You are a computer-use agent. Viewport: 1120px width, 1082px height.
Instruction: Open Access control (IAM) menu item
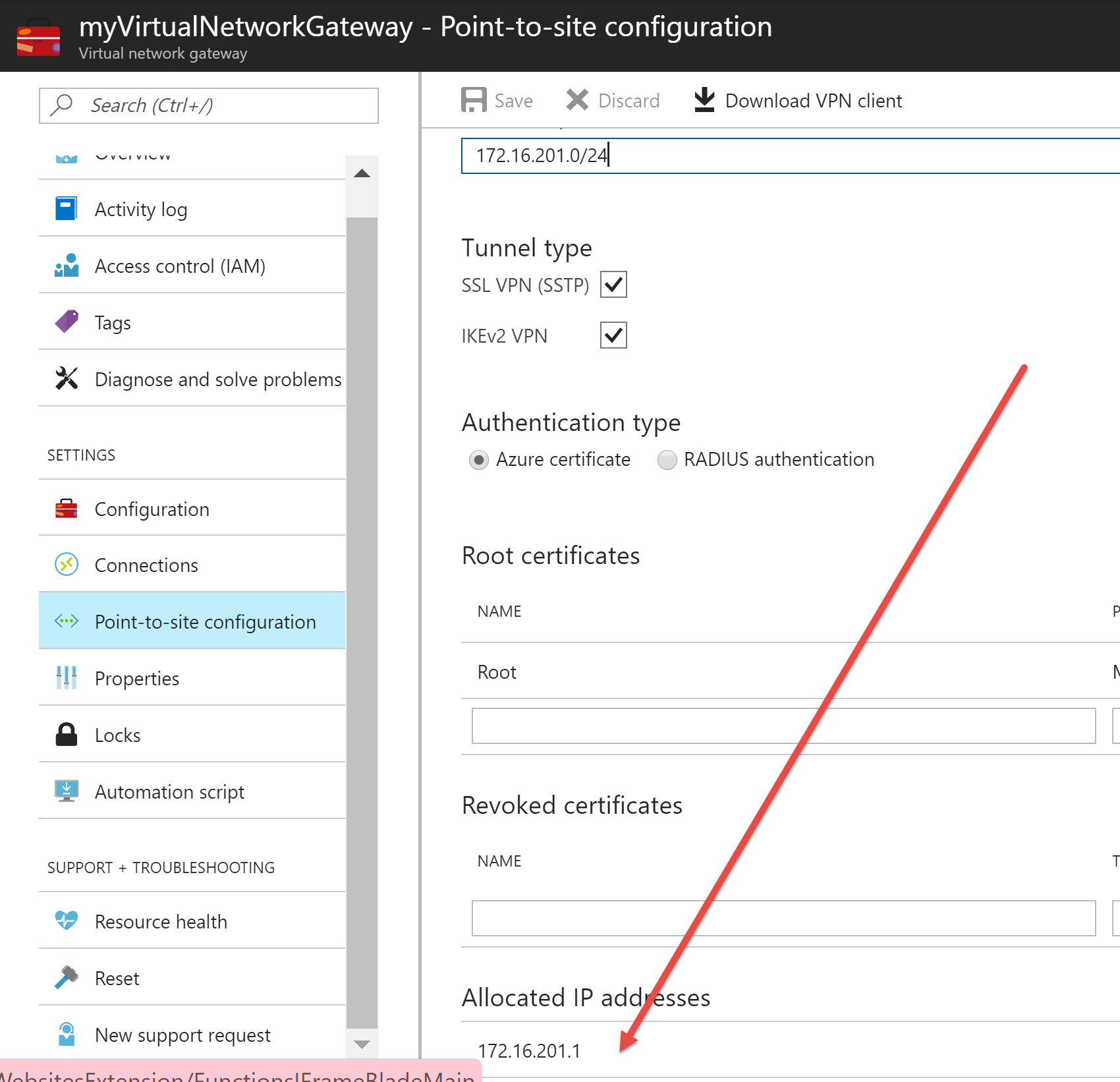tap(192, 266)
